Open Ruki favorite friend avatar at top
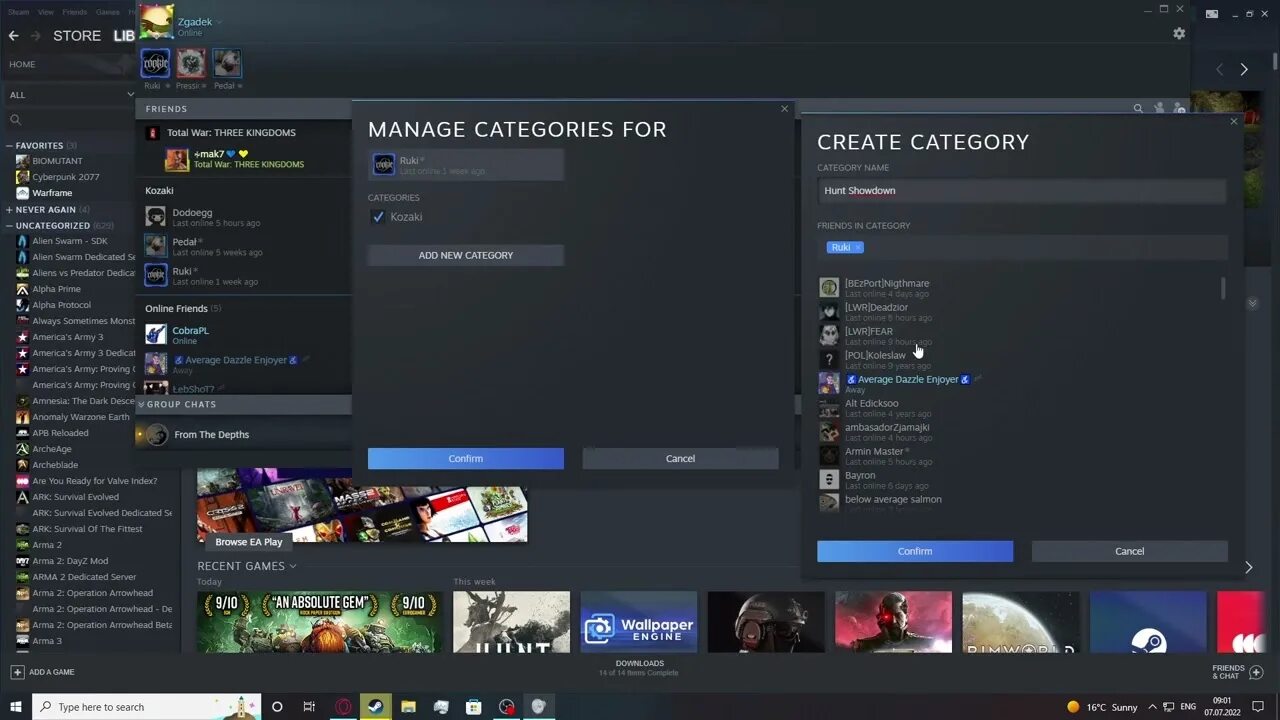The image size is (1280, 720). [155, 63]
